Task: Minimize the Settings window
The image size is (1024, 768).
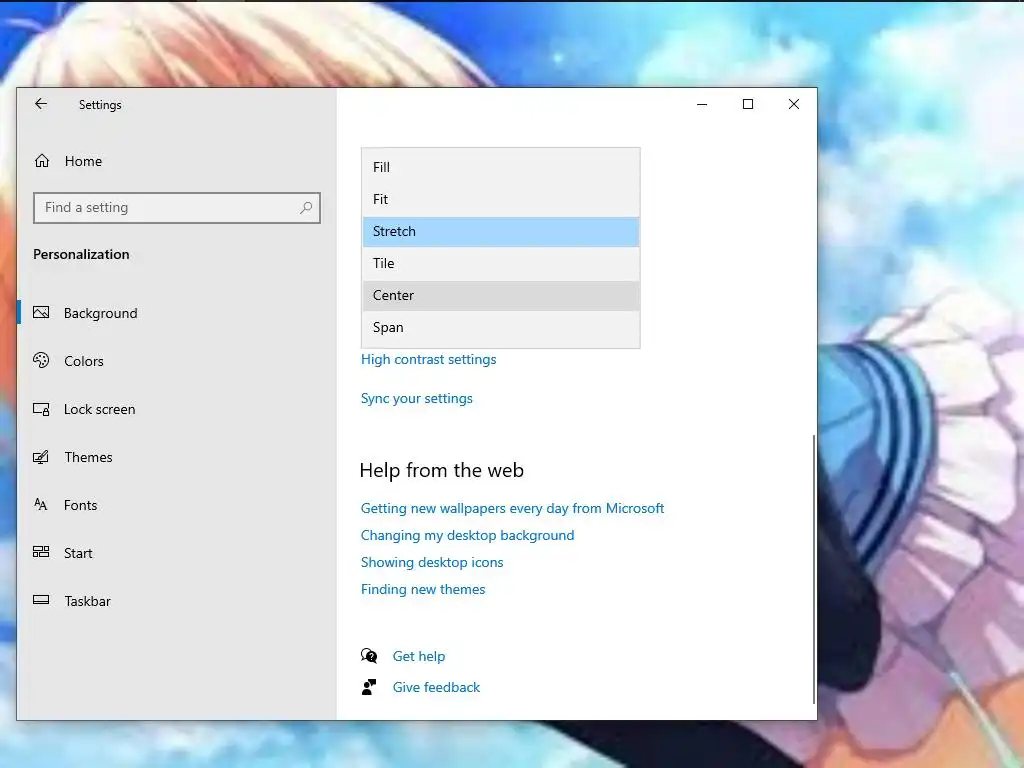Action: tap(702, 104)
